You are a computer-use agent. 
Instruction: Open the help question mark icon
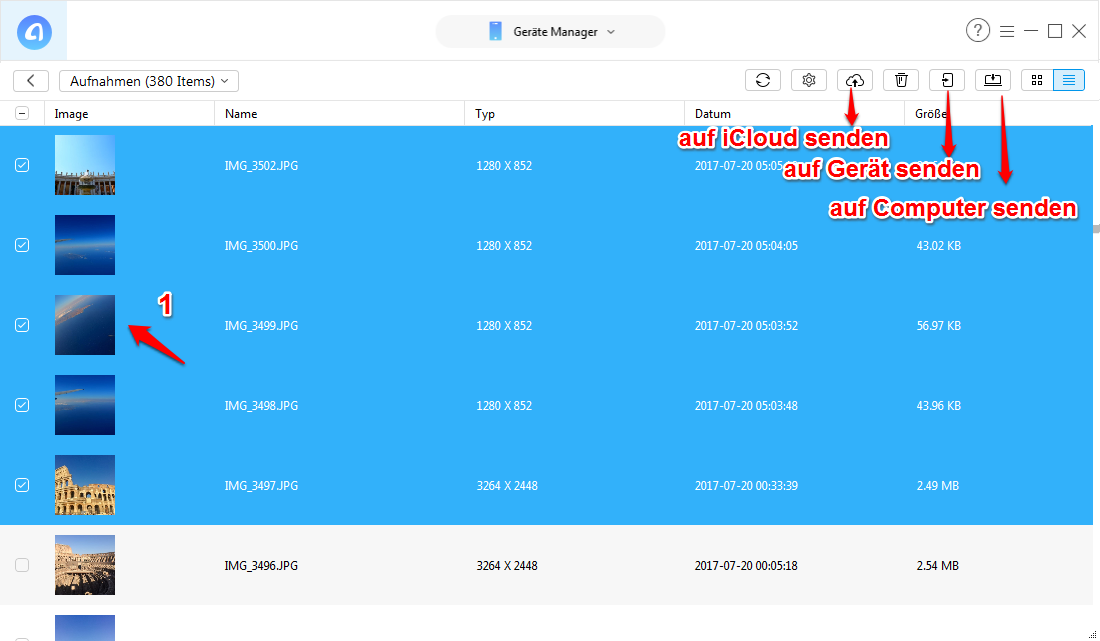(x=977, y=31)
